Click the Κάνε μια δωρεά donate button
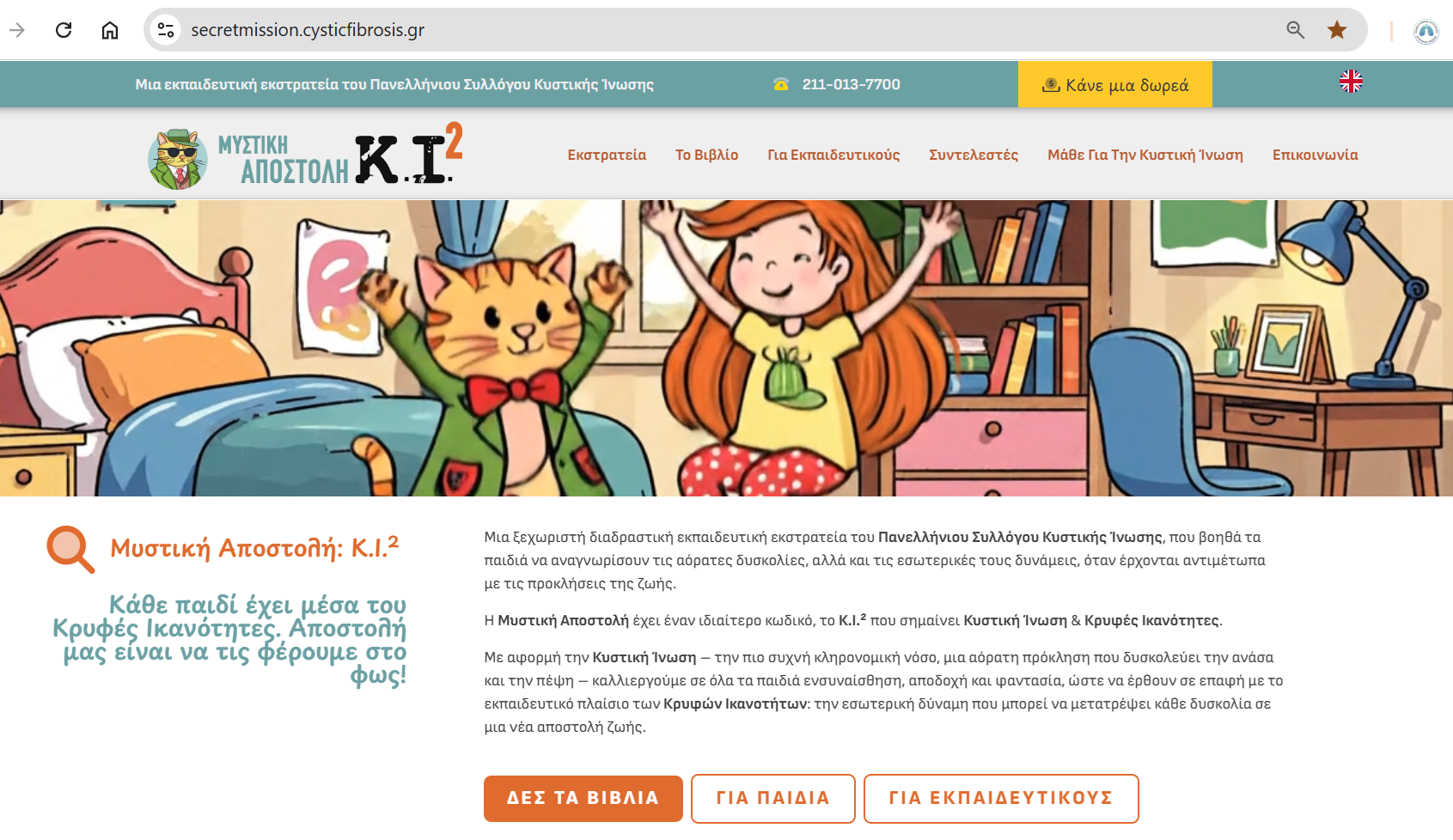Image resolution: width=1453 pixels, height=840 pixels. click(x=1115, y=84)
